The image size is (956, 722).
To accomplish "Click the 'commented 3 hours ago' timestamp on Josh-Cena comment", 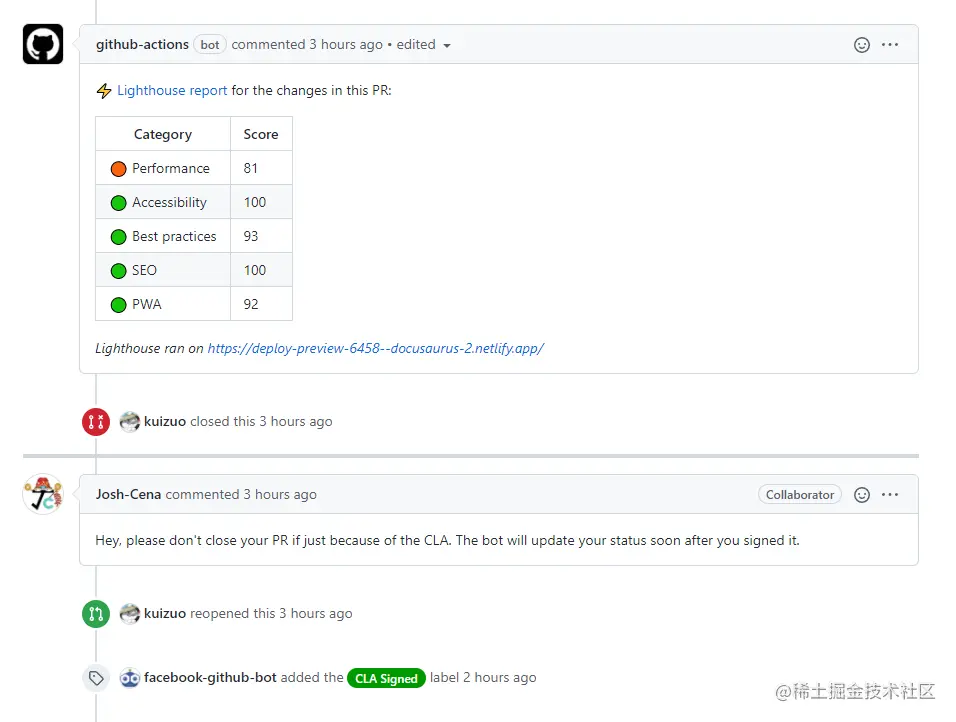I will coord(241,495).
